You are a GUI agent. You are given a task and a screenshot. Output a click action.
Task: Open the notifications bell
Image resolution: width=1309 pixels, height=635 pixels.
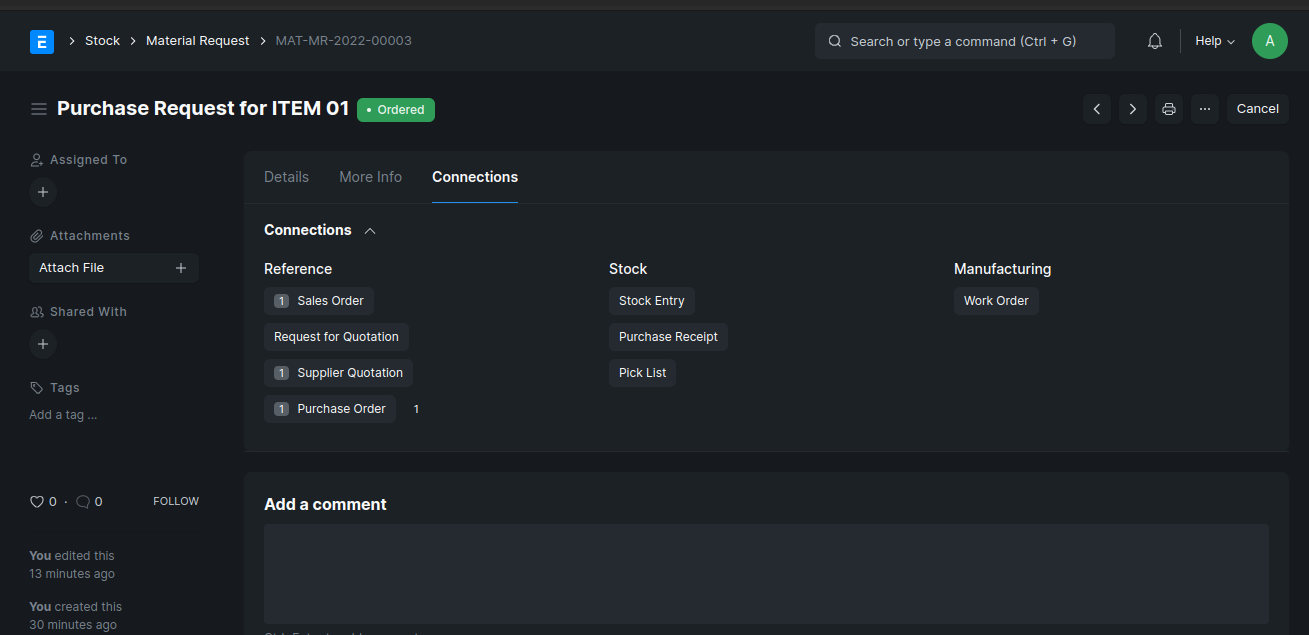tap(1154, 40)
